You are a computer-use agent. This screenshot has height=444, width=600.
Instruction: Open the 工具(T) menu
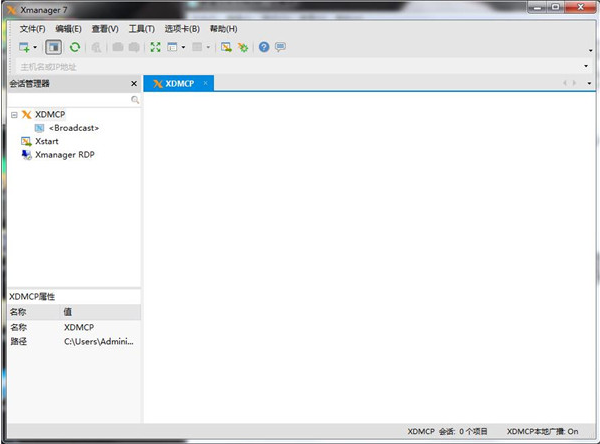142,29
